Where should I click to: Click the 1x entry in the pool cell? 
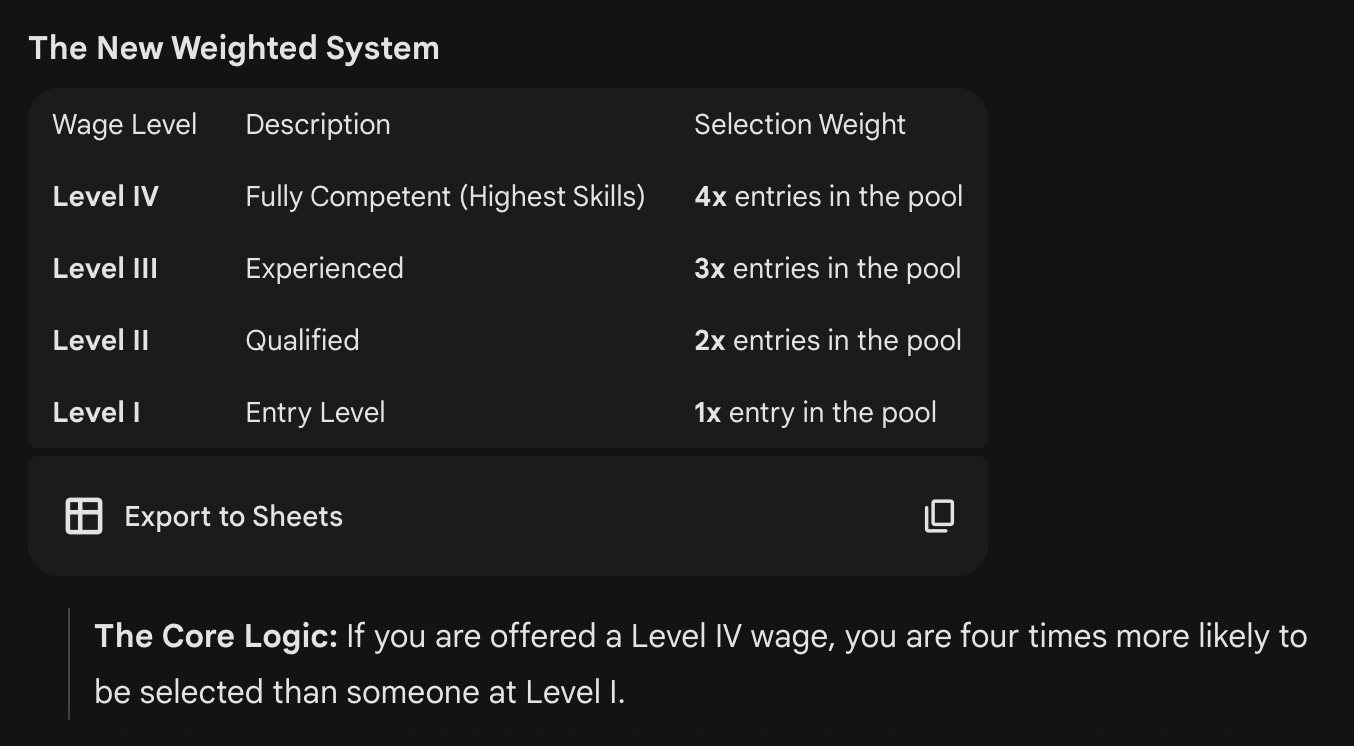[x=815, y=413]
